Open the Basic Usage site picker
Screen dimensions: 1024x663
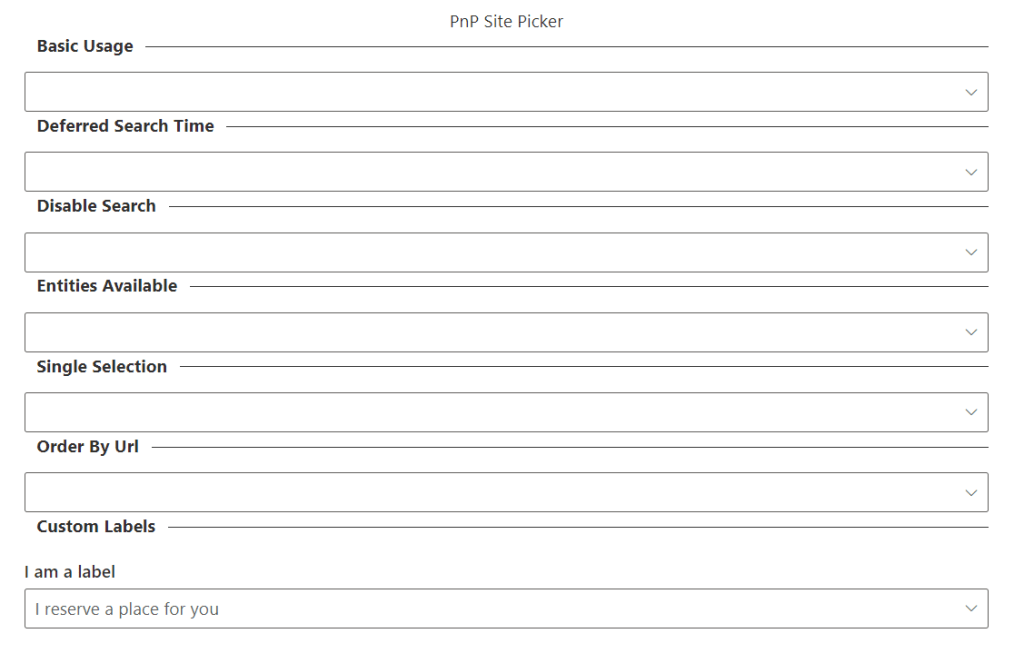click(490, 92)
